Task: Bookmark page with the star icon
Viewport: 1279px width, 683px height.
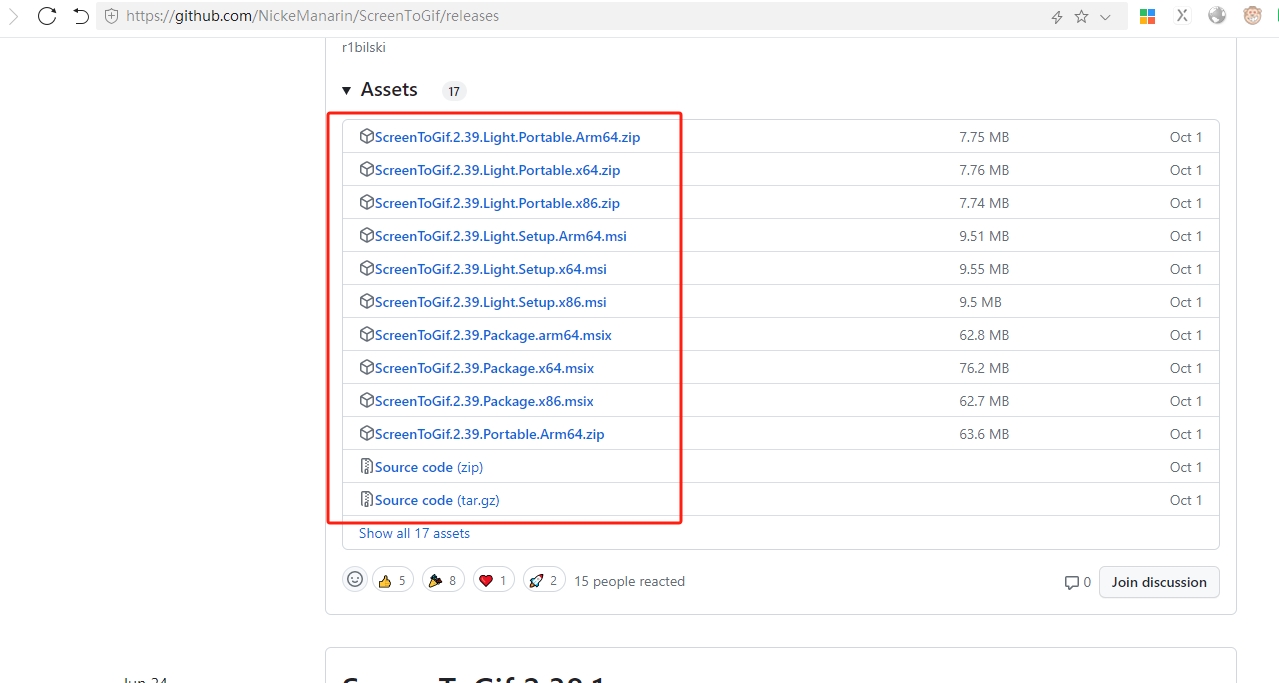Action: [x=1081, y=17]
